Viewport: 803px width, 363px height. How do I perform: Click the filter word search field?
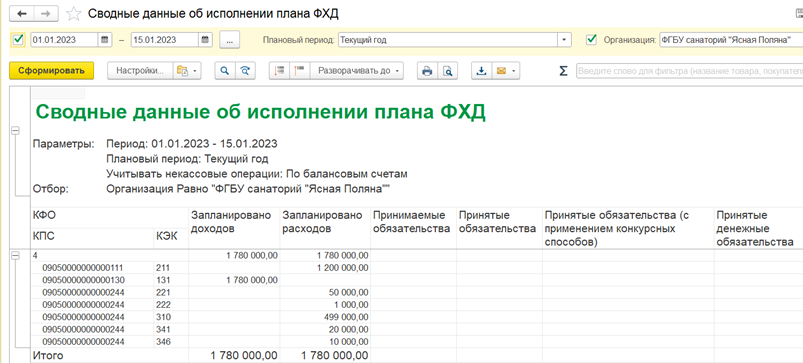689,71
